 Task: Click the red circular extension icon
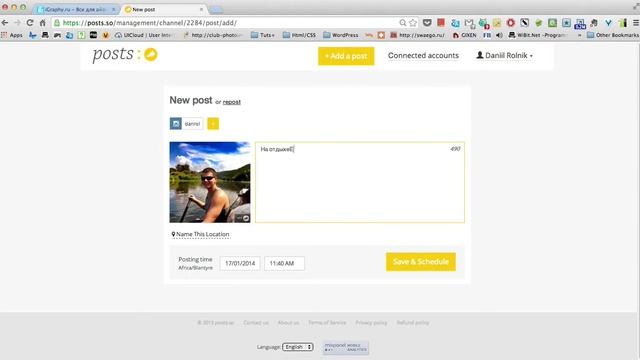[x=511, y=23]
